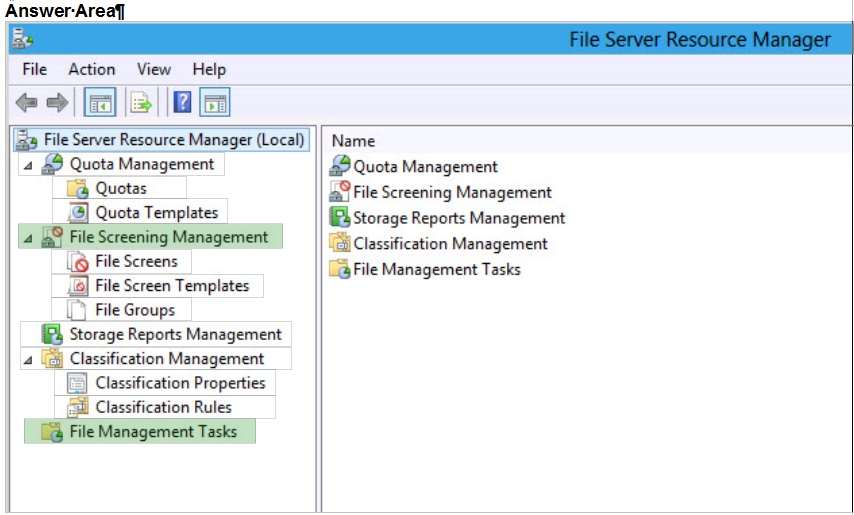This screenshot has height=515, width=854.
Task: Open the Action menu
Action: (x=92, y=70)
